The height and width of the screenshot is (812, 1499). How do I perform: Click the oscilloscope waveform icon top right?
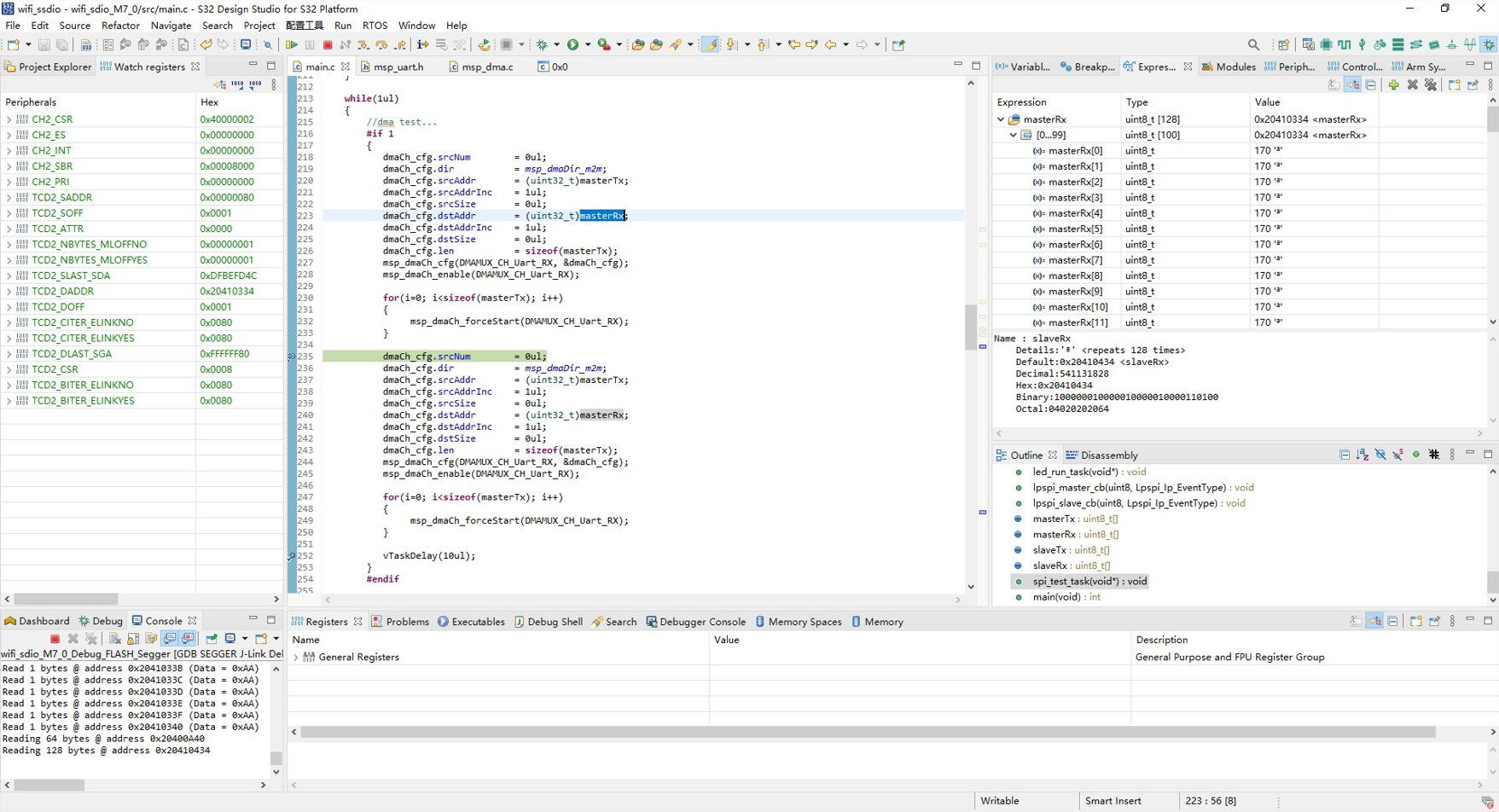pyautogui.click(x=1469, y=44)
